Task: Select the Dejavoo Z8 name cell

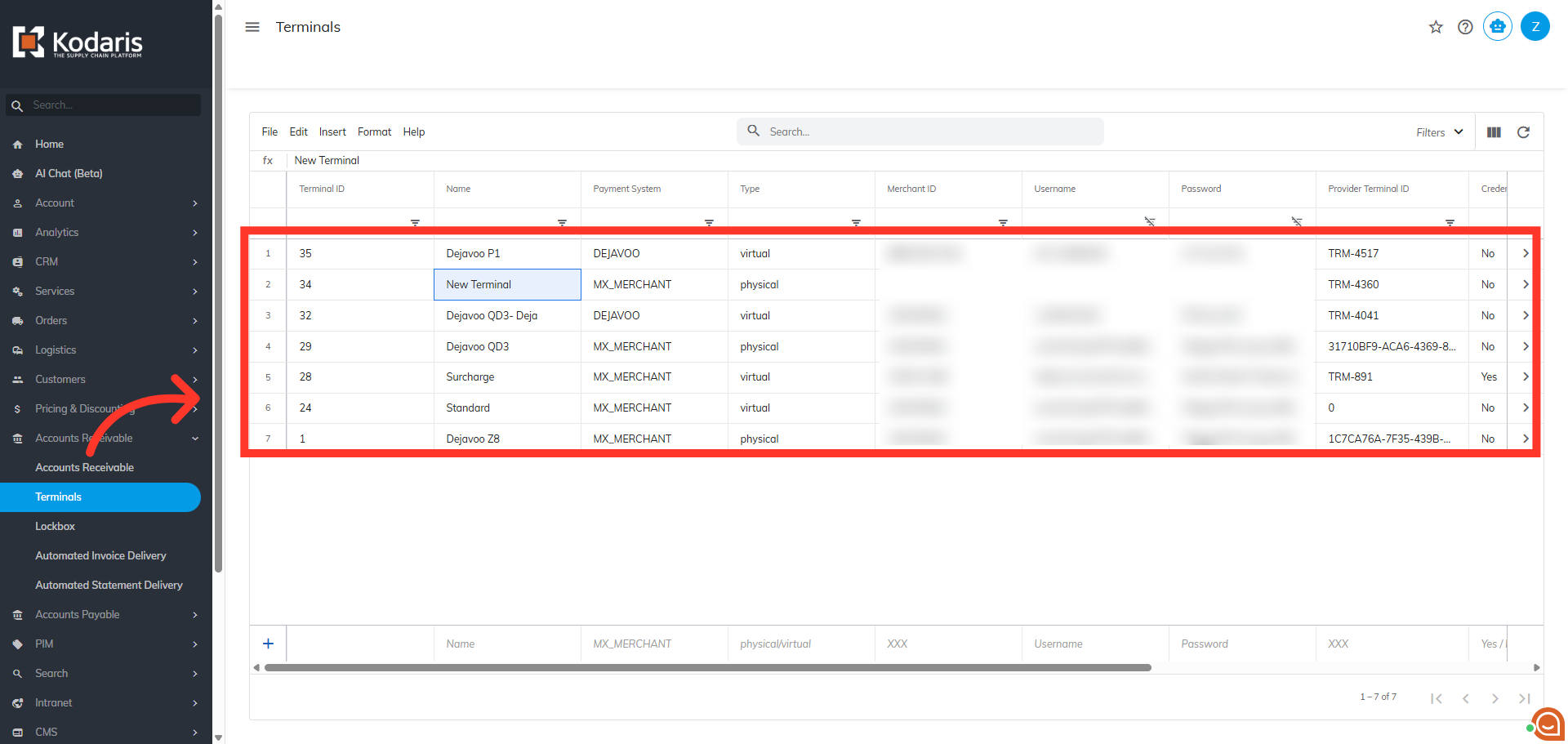Action: [x=507, y=439]
